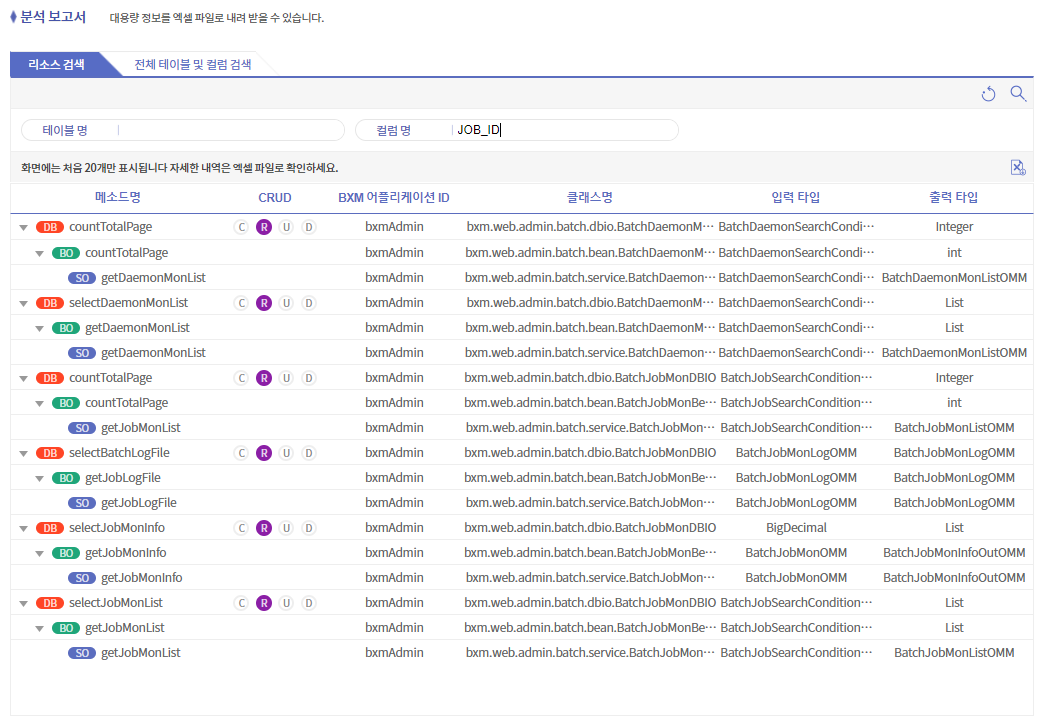Collapse the selectJobMonInfo DB row

(x=24, y=529)
